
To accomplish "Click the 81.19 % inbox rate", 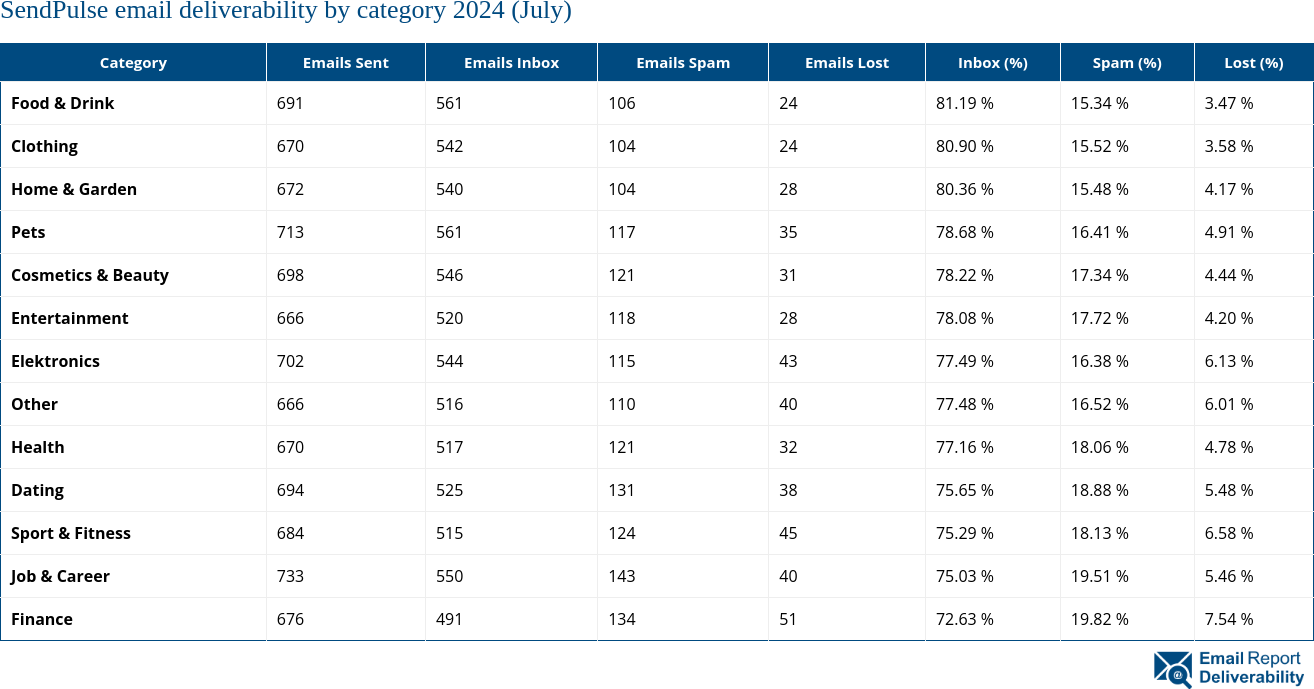I will point(965,103).
